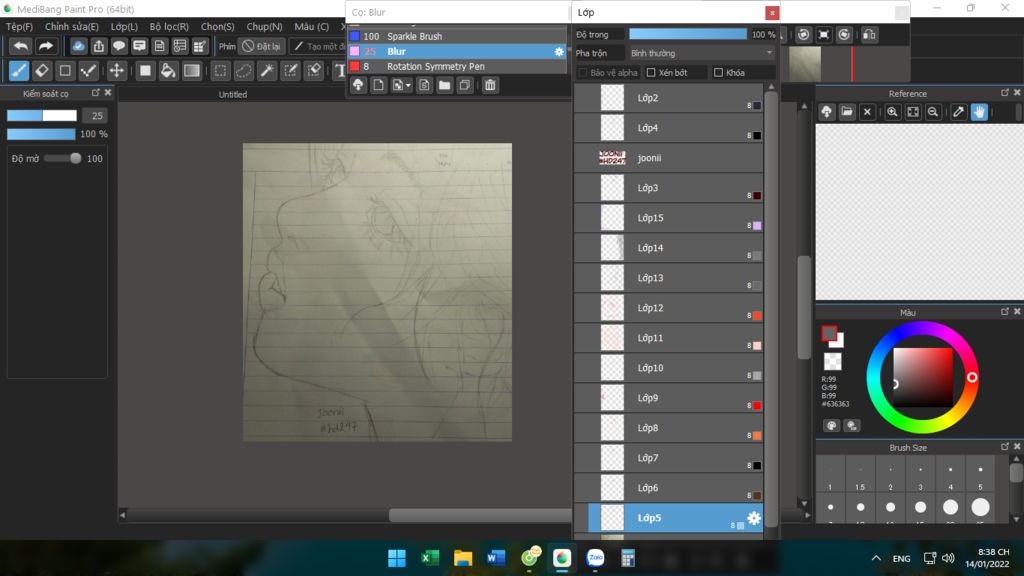1024x576 pixels.
Task: Click the Đặt lại reset button
Action: 261,46
